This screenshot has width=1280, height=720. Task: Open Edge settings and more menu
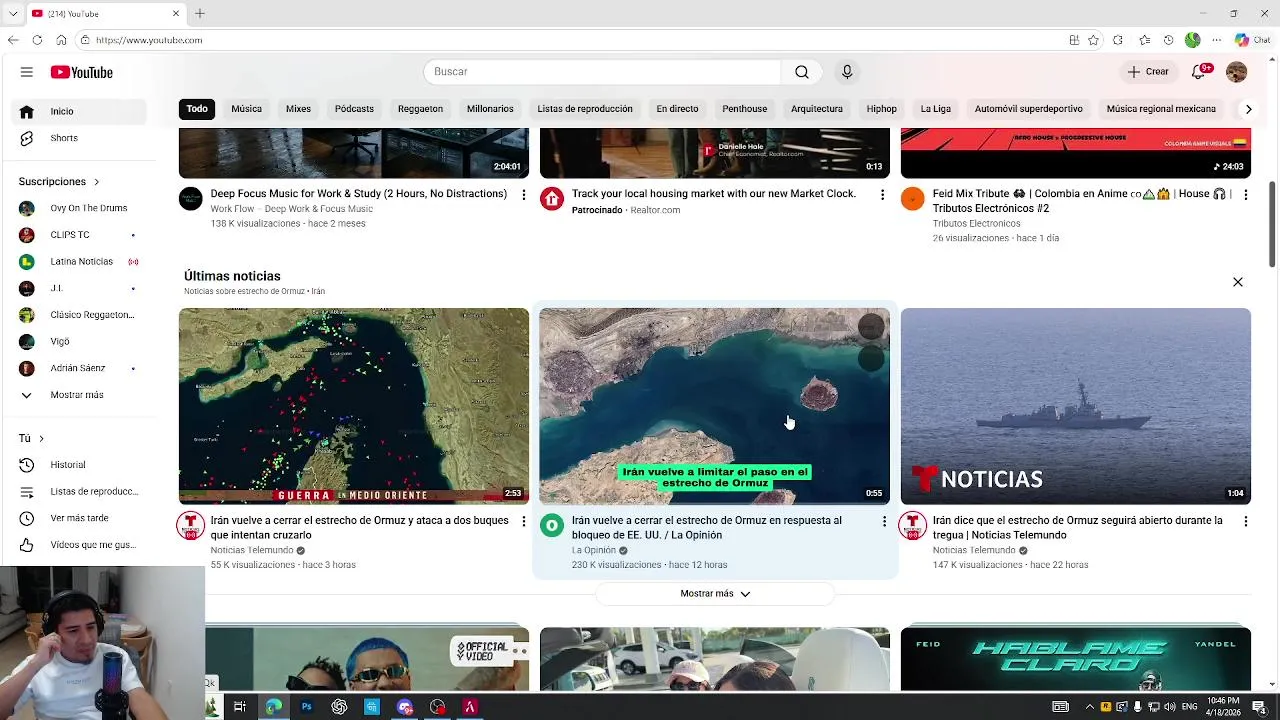pos(1217,40)
